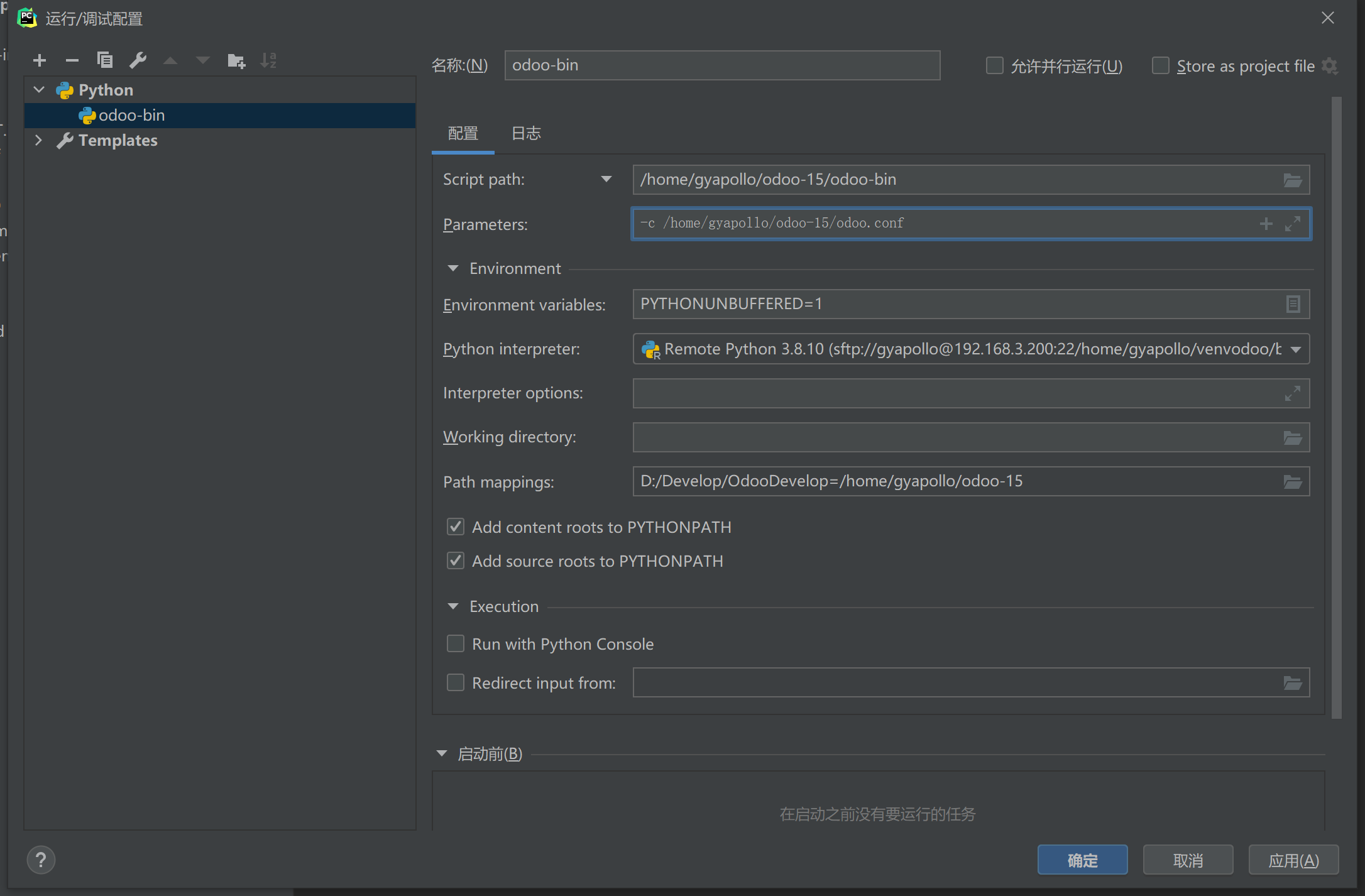Viewport: 1365px width, 896px height.
Task: Click the 取消 button
Action: pos(1188,860)
